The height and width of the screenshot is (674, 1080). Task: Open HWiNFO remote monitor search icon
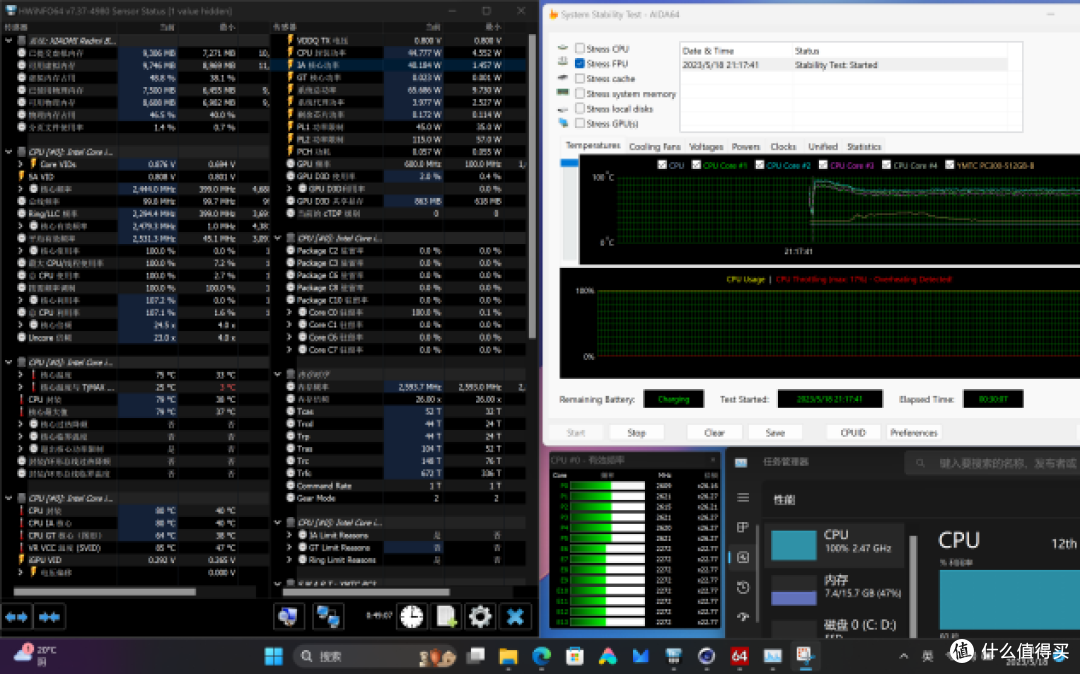pos(288,617)
